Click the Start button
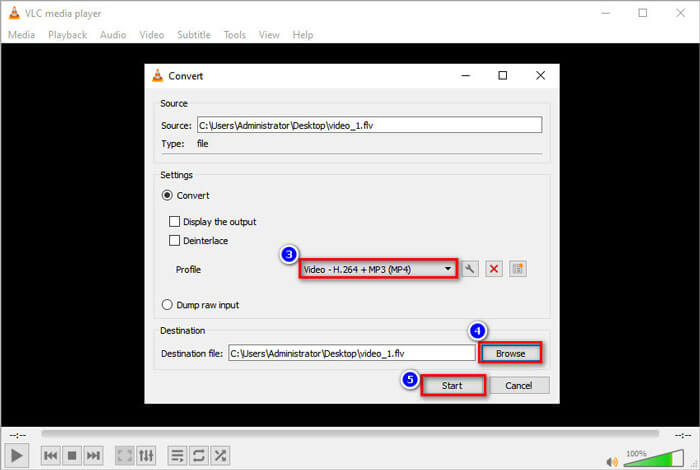 (x=452, y=386)
